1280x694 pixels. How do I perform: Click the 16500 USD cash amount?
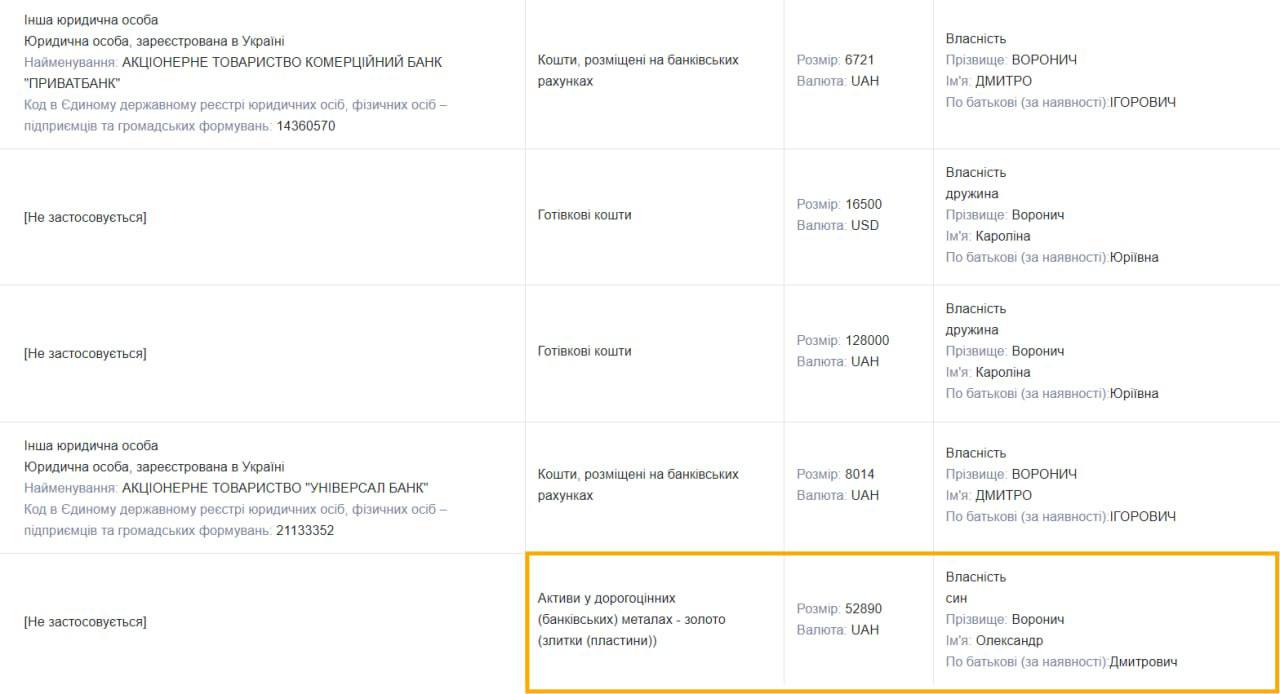coord(863,204)
